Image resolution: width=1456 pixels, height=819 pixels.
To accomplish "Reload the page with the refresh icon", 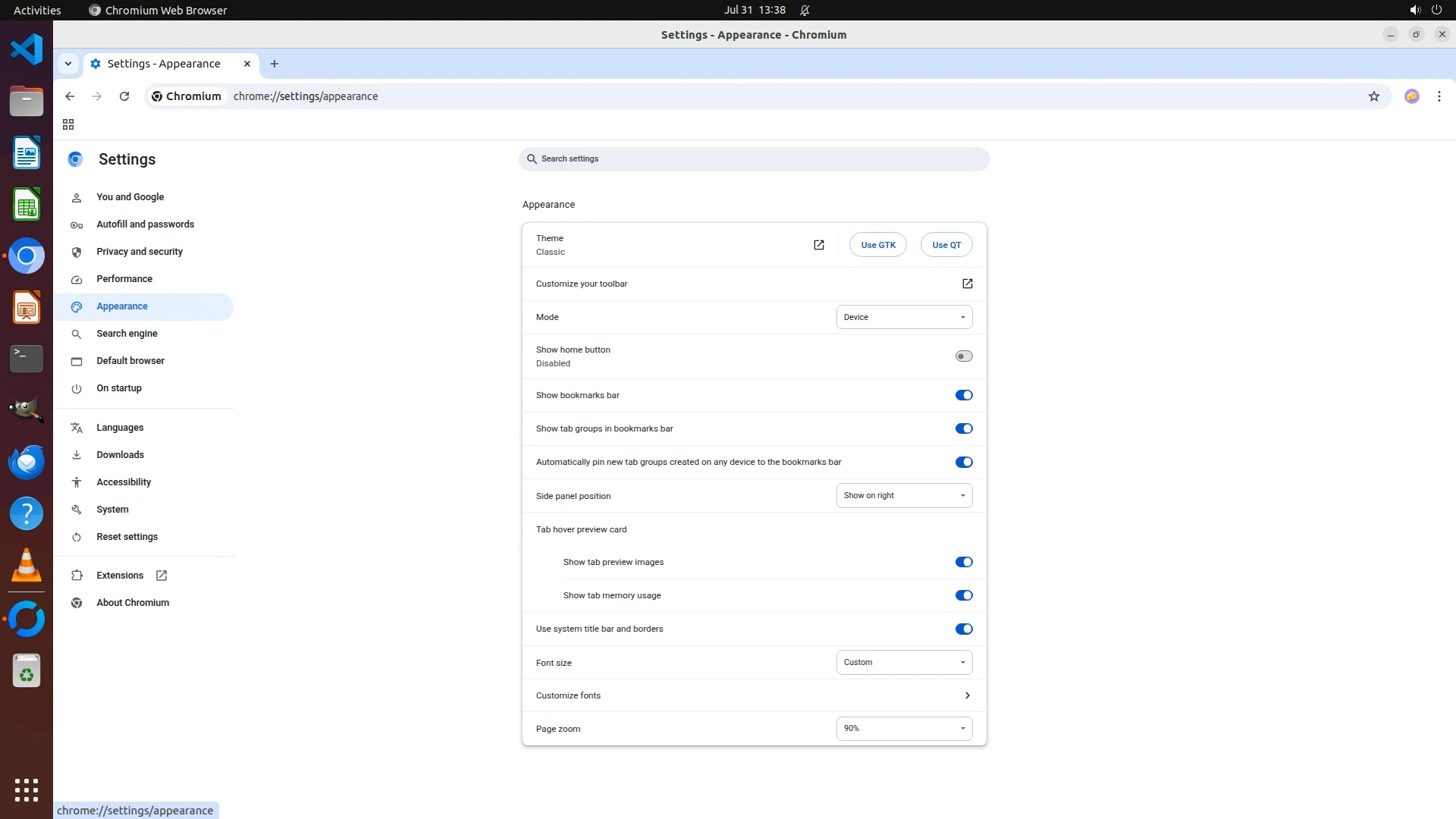I will (x=124, y=96).
